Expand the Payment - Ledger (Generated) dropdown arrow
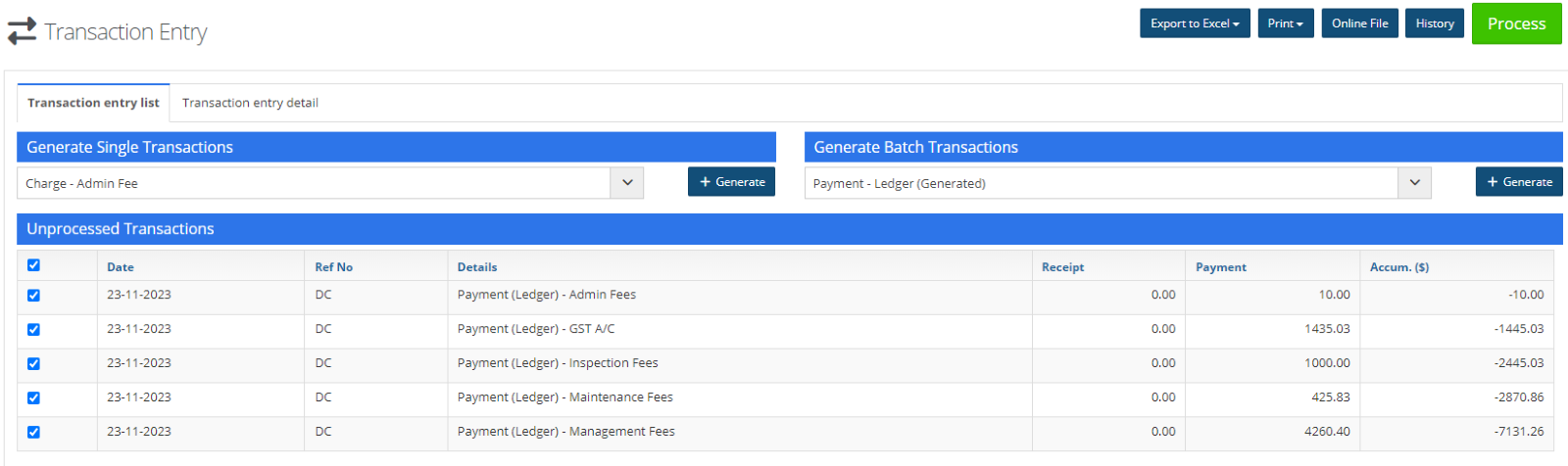 pyautogui.click(x=1414, y=183)
